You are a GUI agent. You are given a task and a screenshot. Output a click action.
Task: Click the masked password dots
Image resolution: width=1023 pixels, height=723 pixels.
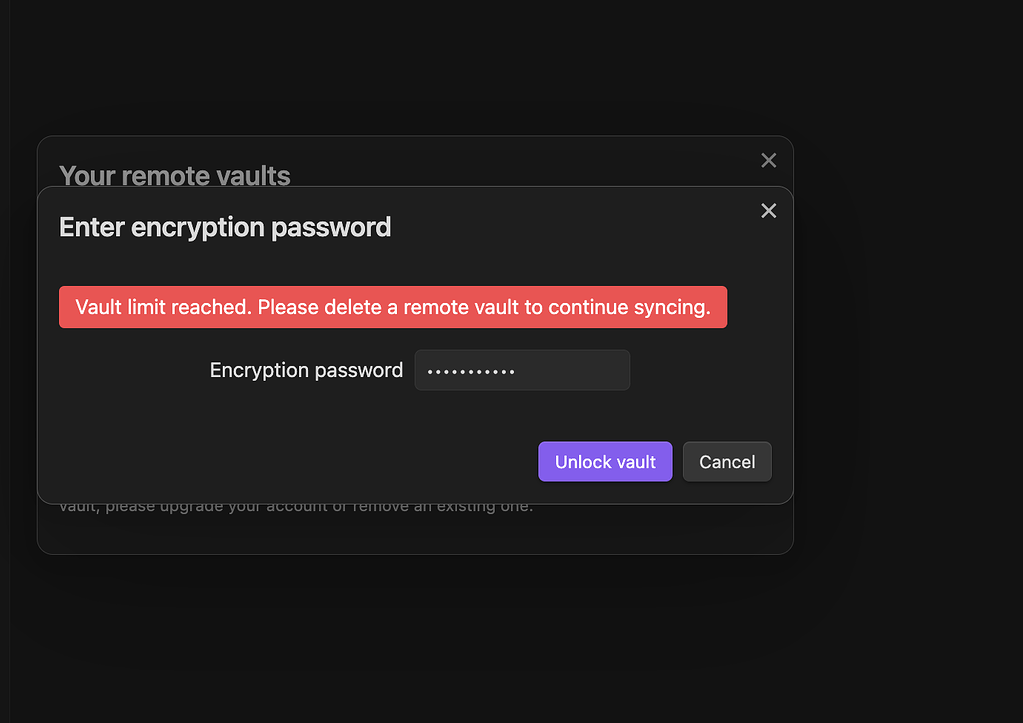[470, 372]
